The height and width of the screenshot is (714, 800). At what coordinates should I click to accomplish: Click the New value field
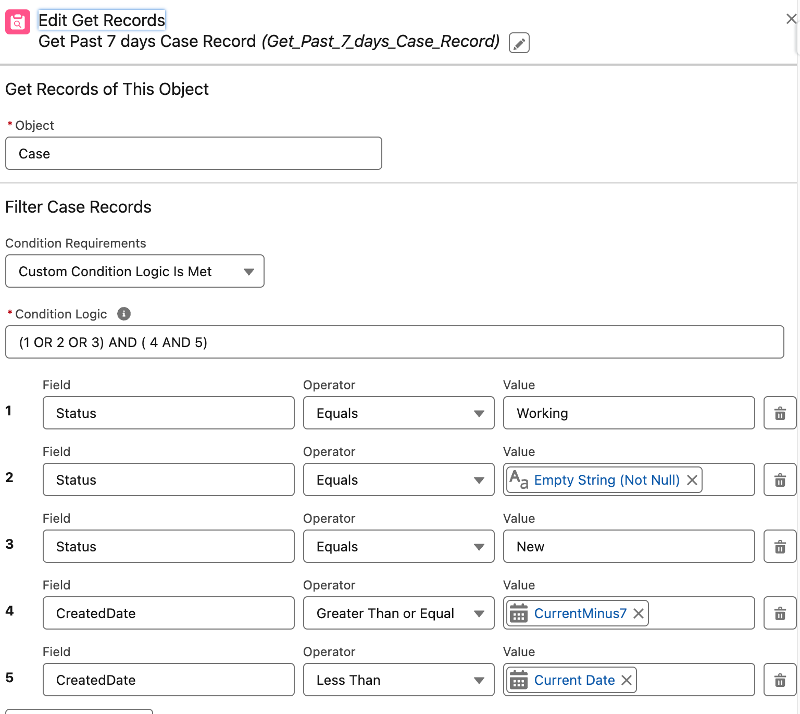pos(629,547)
